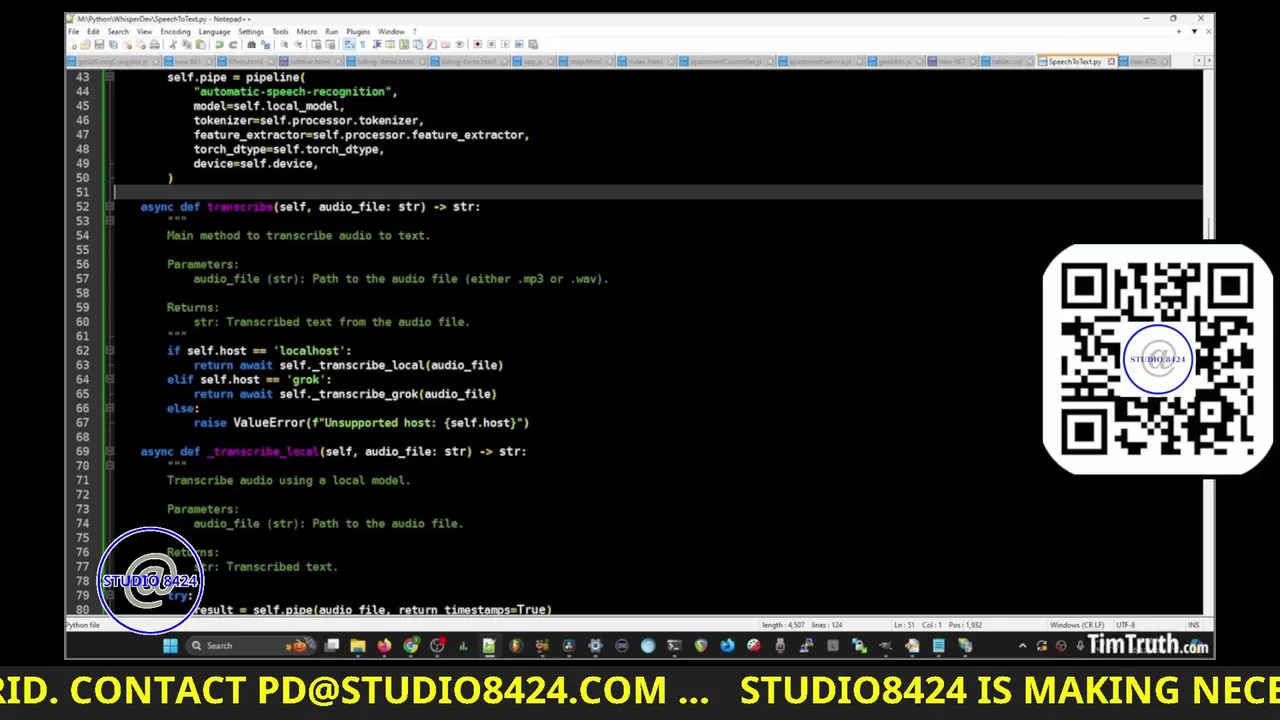Open File Explorer from the taskbar
1280x720 pixels.
tap(358, 646)
